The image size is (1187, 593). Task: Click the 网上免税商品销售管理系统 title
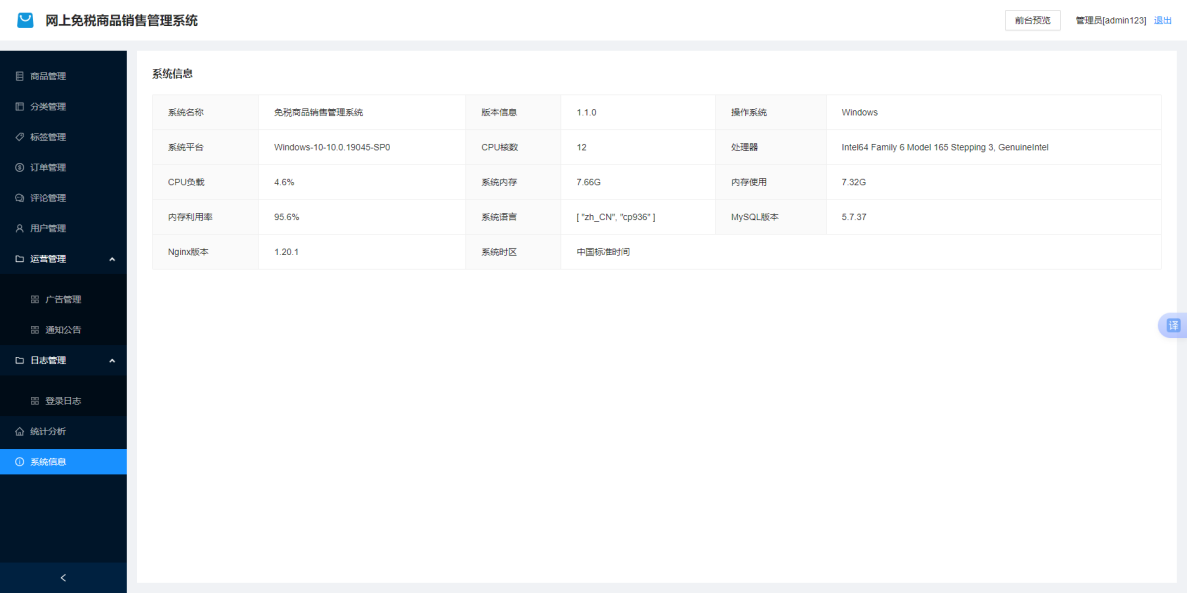tap(122, 20)
